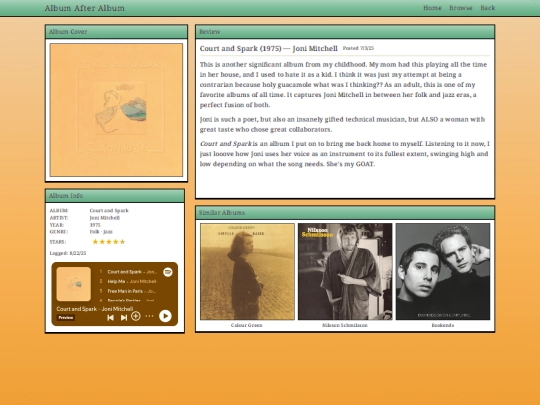Image resolution: width=540 pixels, height=405 pixels.
Task: Click the Album Info panel header
Action: point(115,196)
